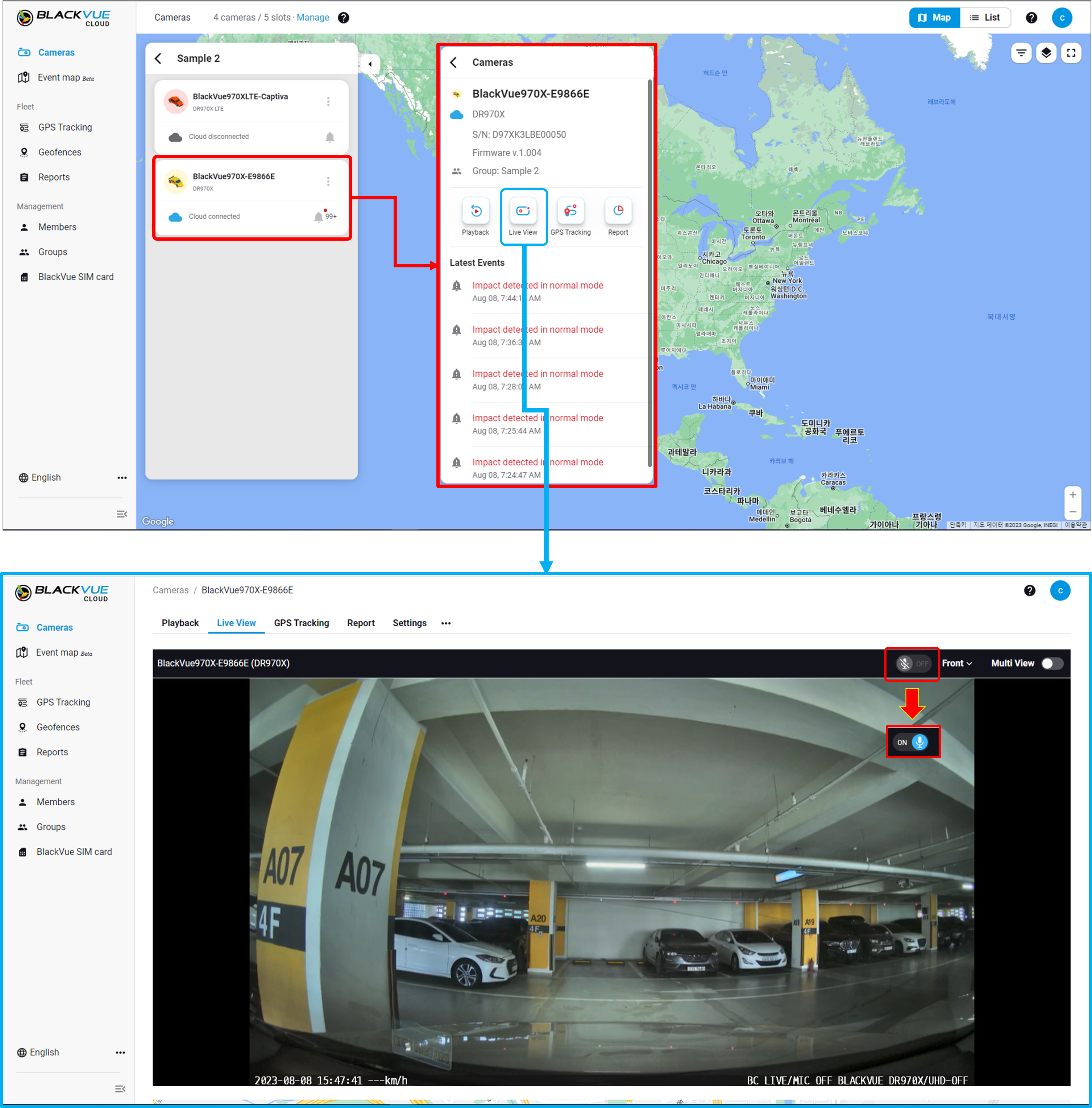Open language selector English in lower sidebar
Image resolution: width=1092 pixels, height=1108 pixels.
38,1053
